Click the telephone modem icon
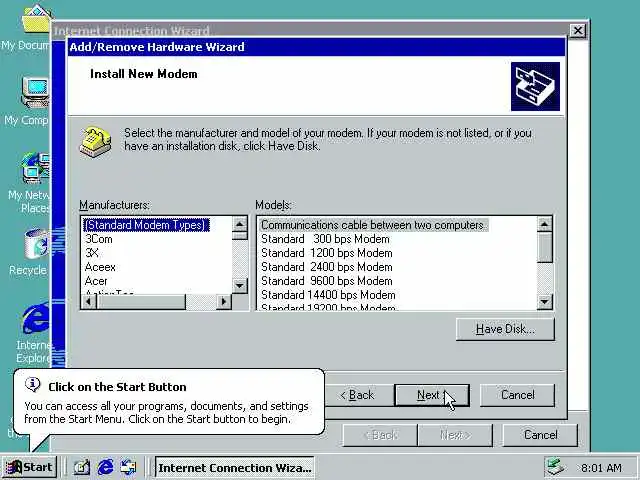 96,142
